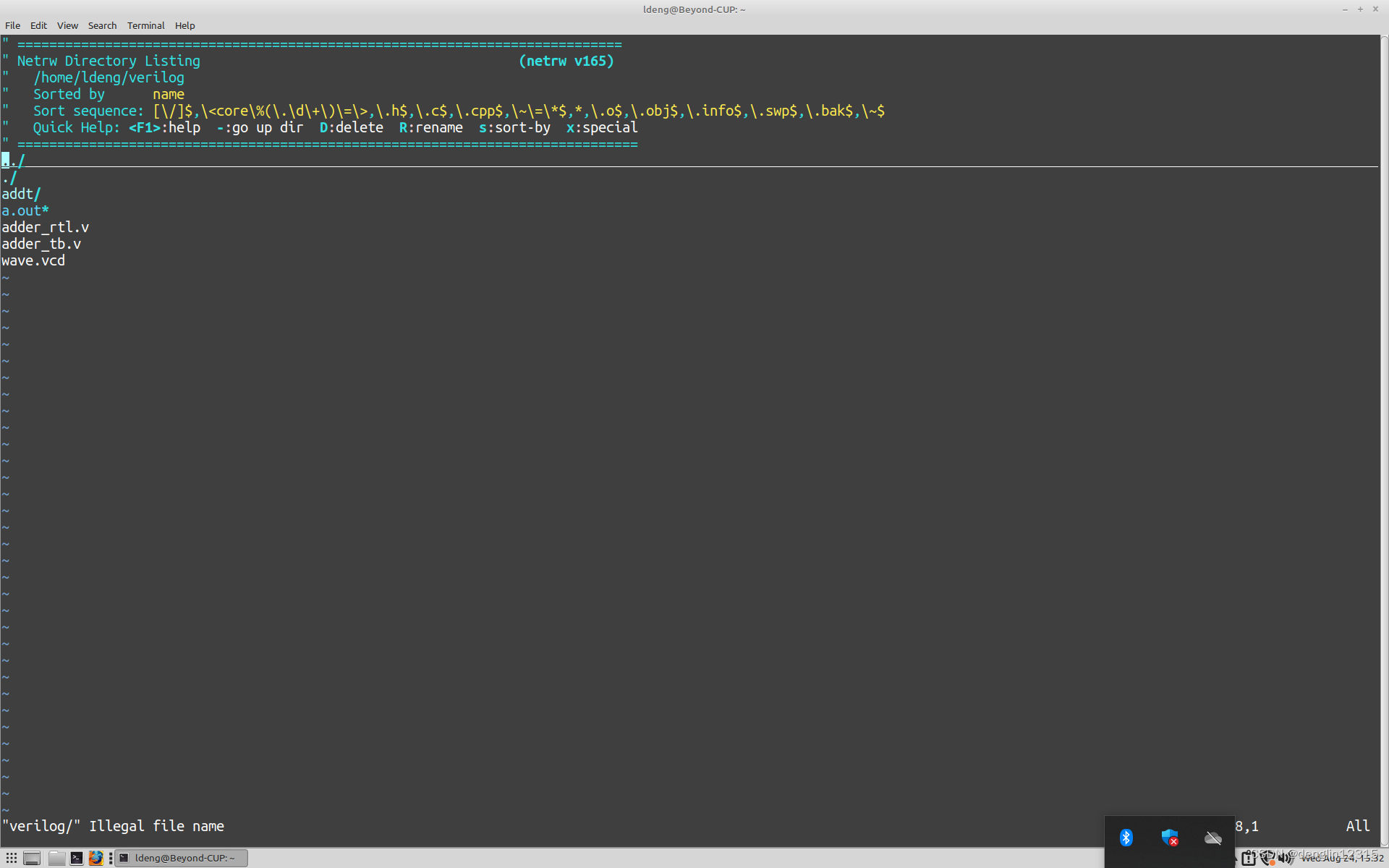This screenshot has width=1389, height=868.
Task: Open the file manager folder launcher
Action: tap(56, 858)
